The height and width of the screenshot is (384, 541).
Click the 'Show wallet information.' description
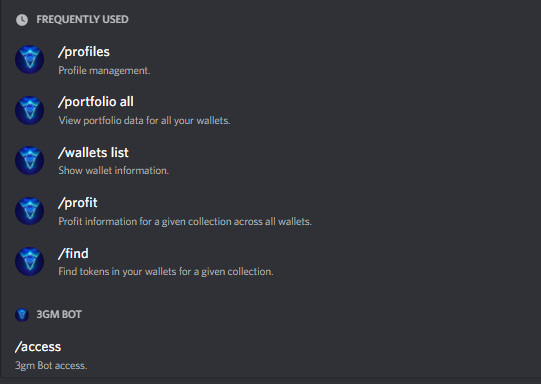[114, 170]
